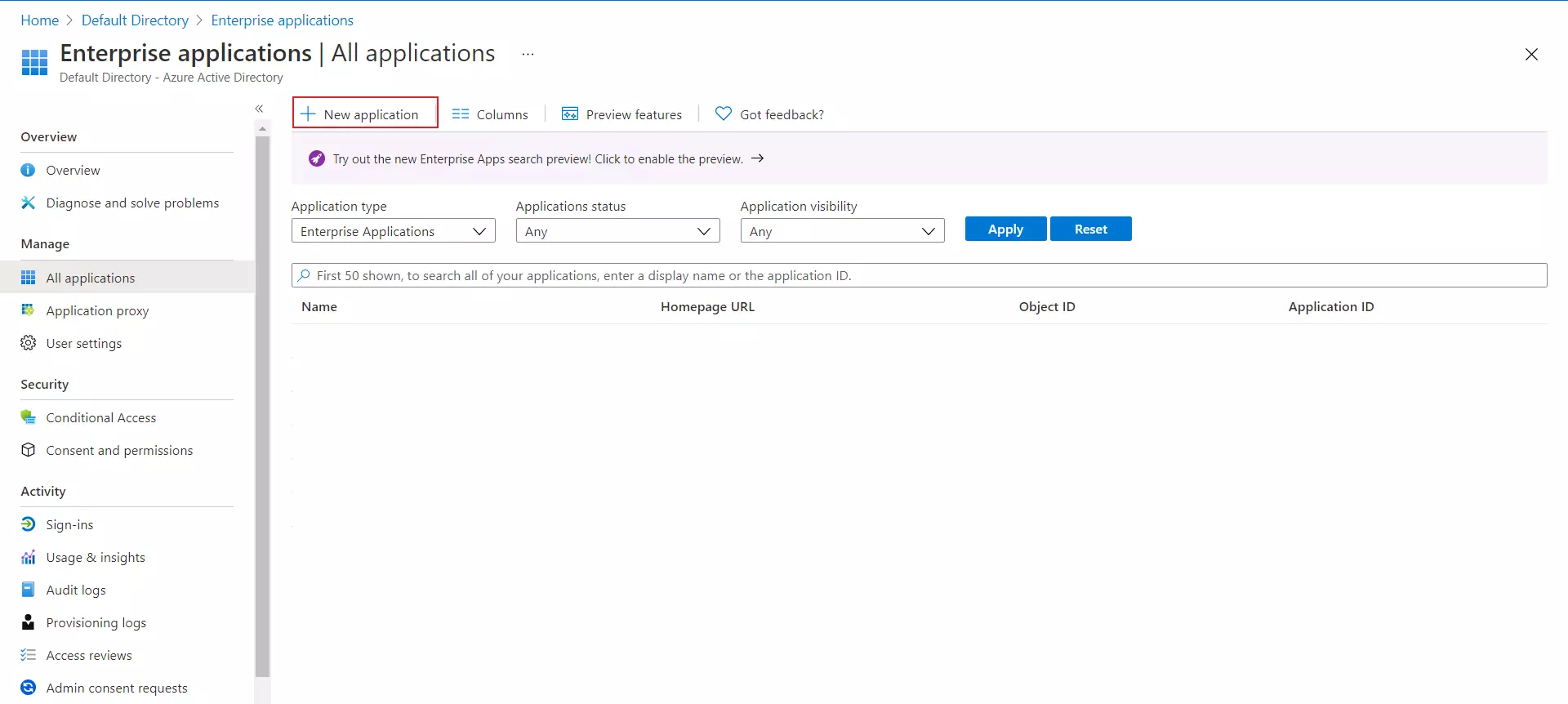The image size is (1568, 704).
Task: Open Got feedback link text
Action: (782, 114)
